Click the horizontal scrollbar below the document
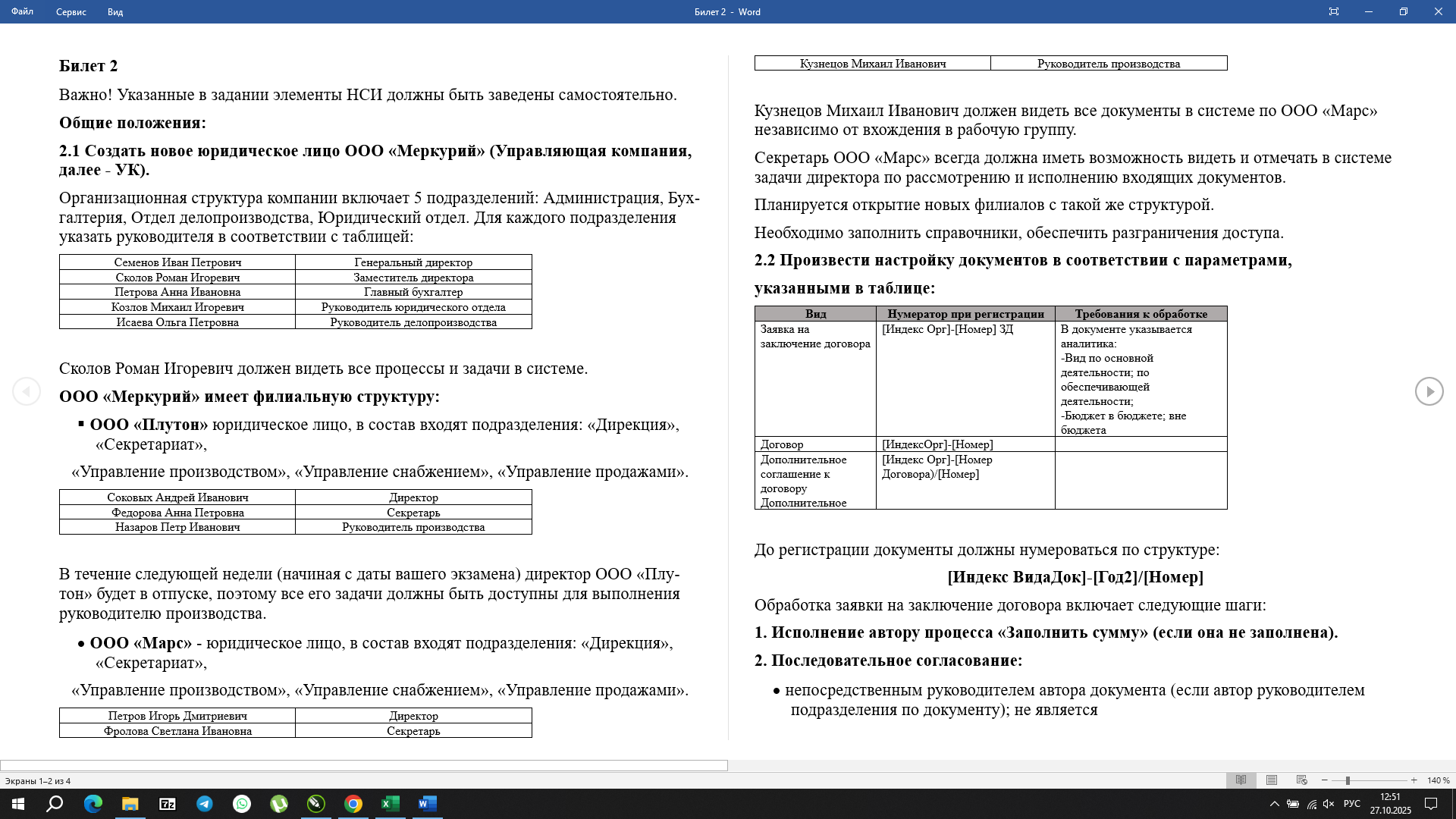Screen dimensions: 1456x819 coord(364,764)
